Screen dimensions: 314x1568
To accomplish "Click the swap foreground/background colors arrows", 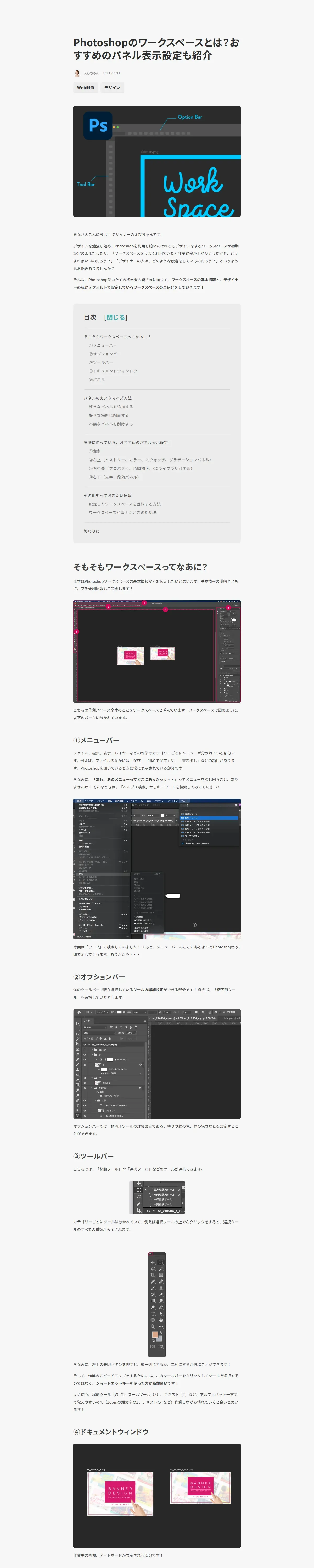I will (161, 1333).
